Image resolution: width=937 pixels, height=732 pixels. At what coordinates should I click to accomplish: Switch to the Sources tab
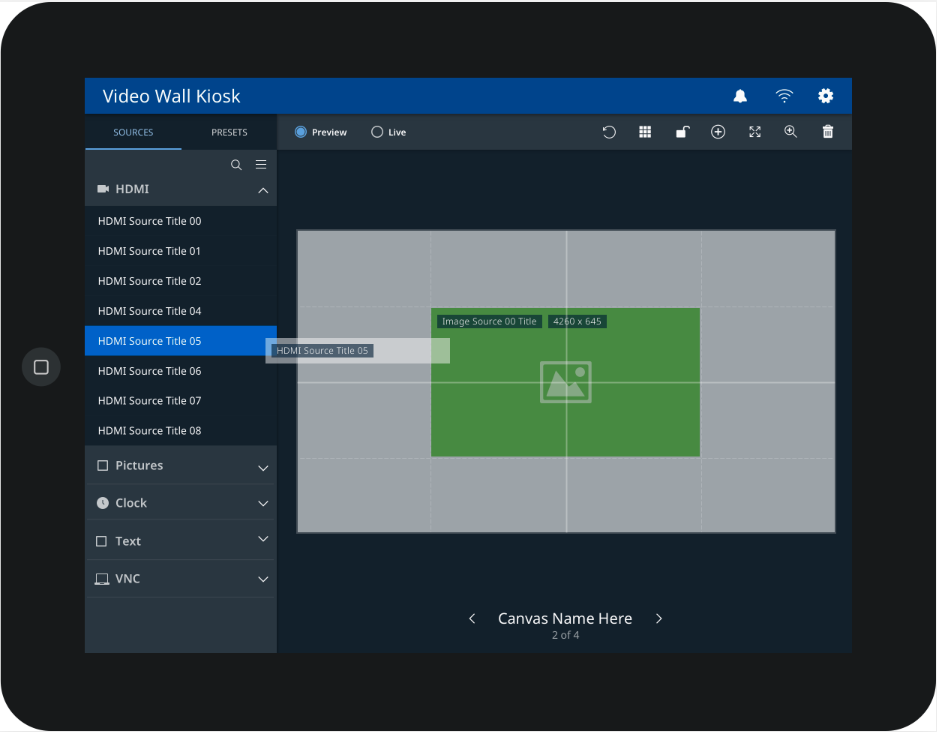(133, 132)
